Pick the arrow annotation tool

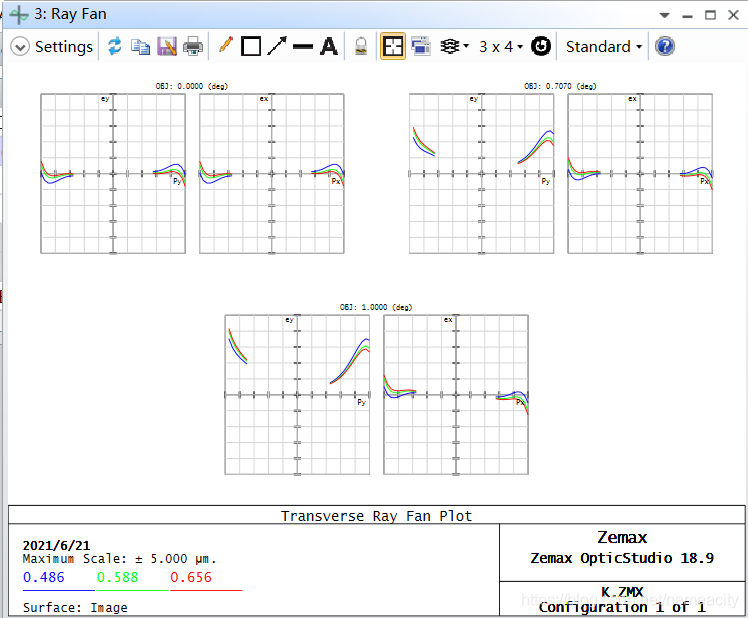pyautogui.click(x=277, y=46)
